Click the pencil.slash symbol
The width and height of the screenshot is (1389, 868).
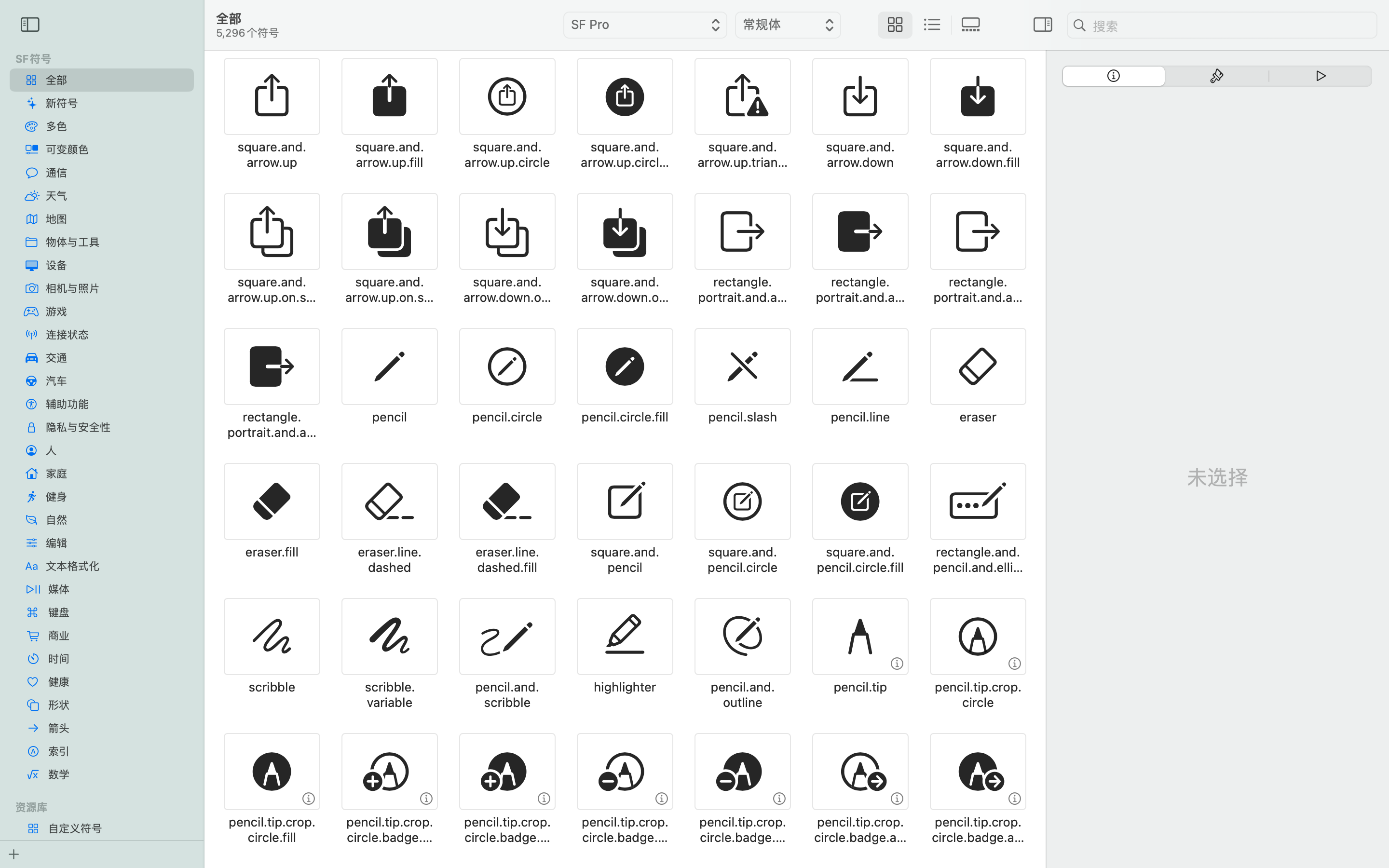coord(742,367)
